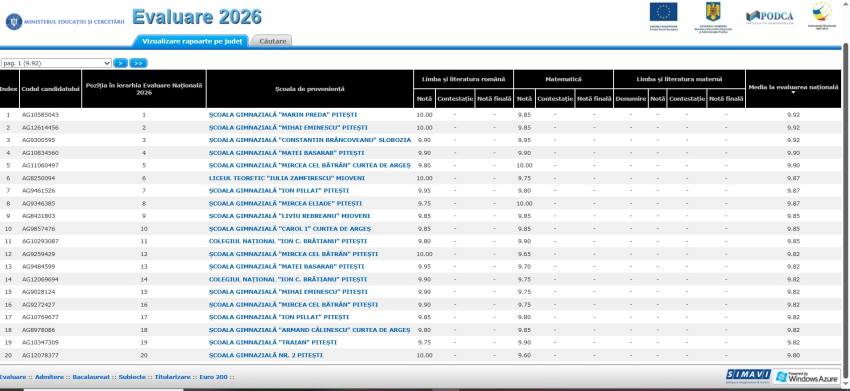Open "Mihai Eminescu" Pitești school in row 2
The height and width of the screenshot is (391, 850).
tap(288, 127)
